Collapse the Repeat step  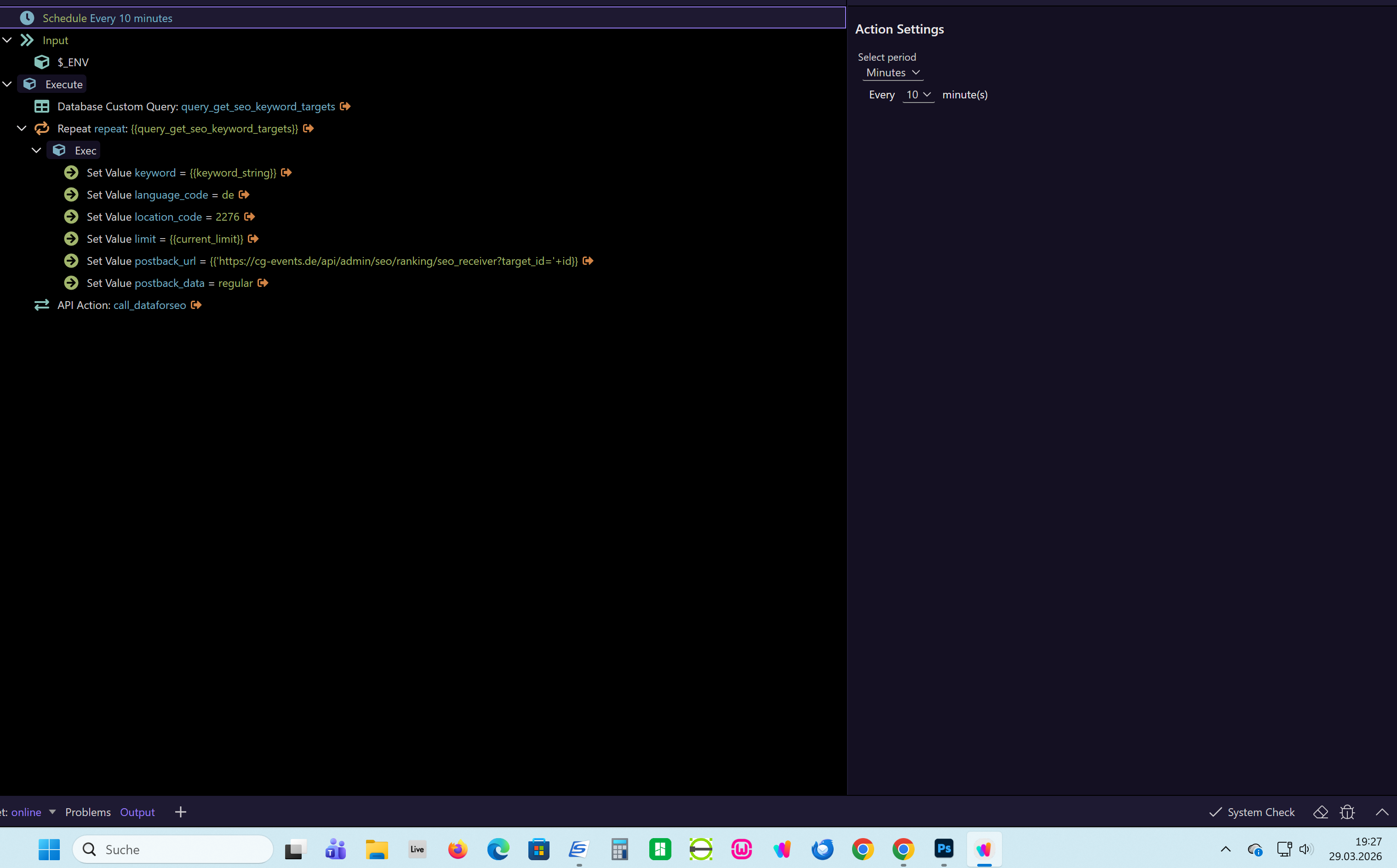22,129
